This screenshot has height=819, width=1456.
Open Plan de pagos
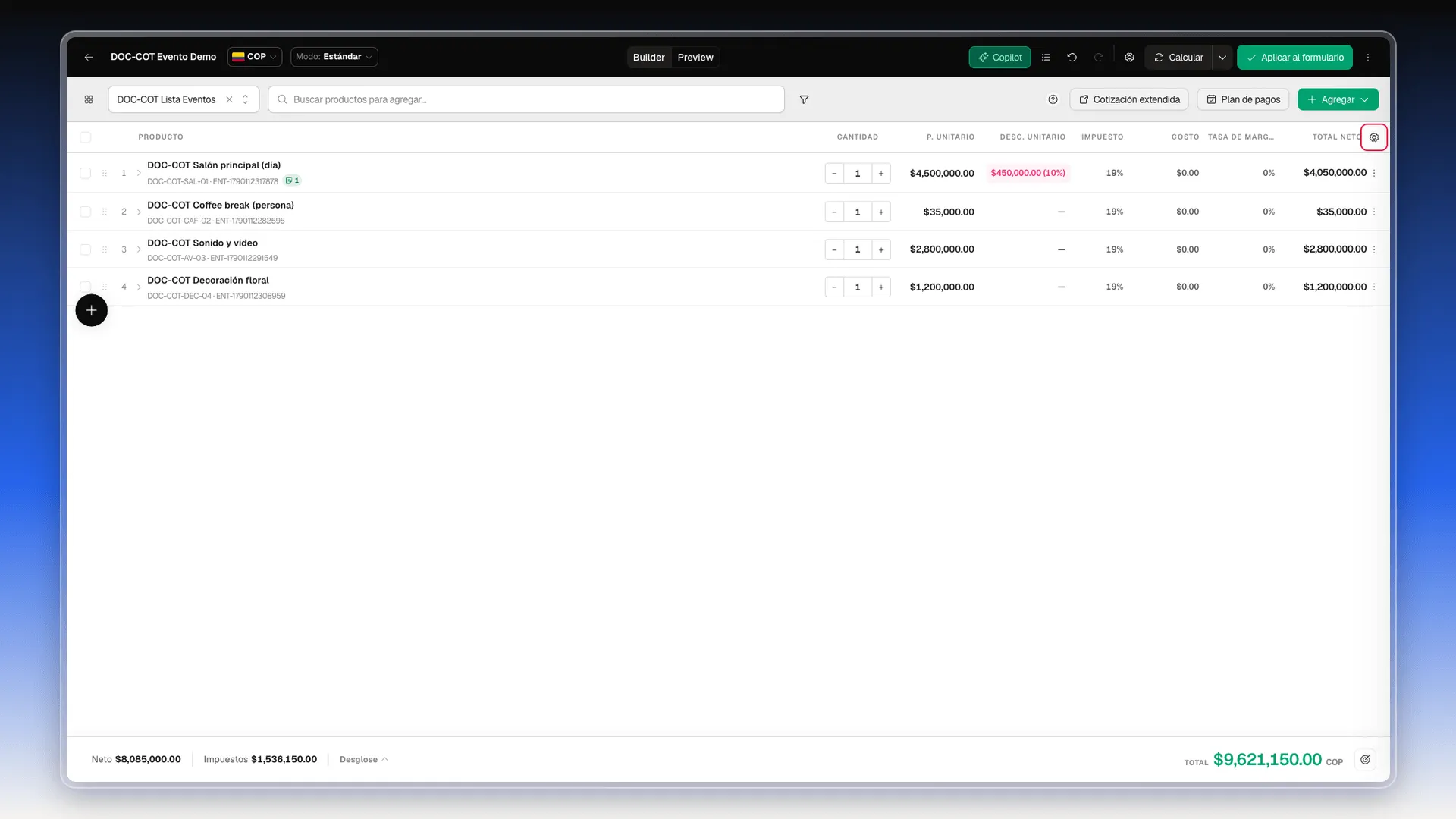pyautogui.click(x=1243, y=99)
